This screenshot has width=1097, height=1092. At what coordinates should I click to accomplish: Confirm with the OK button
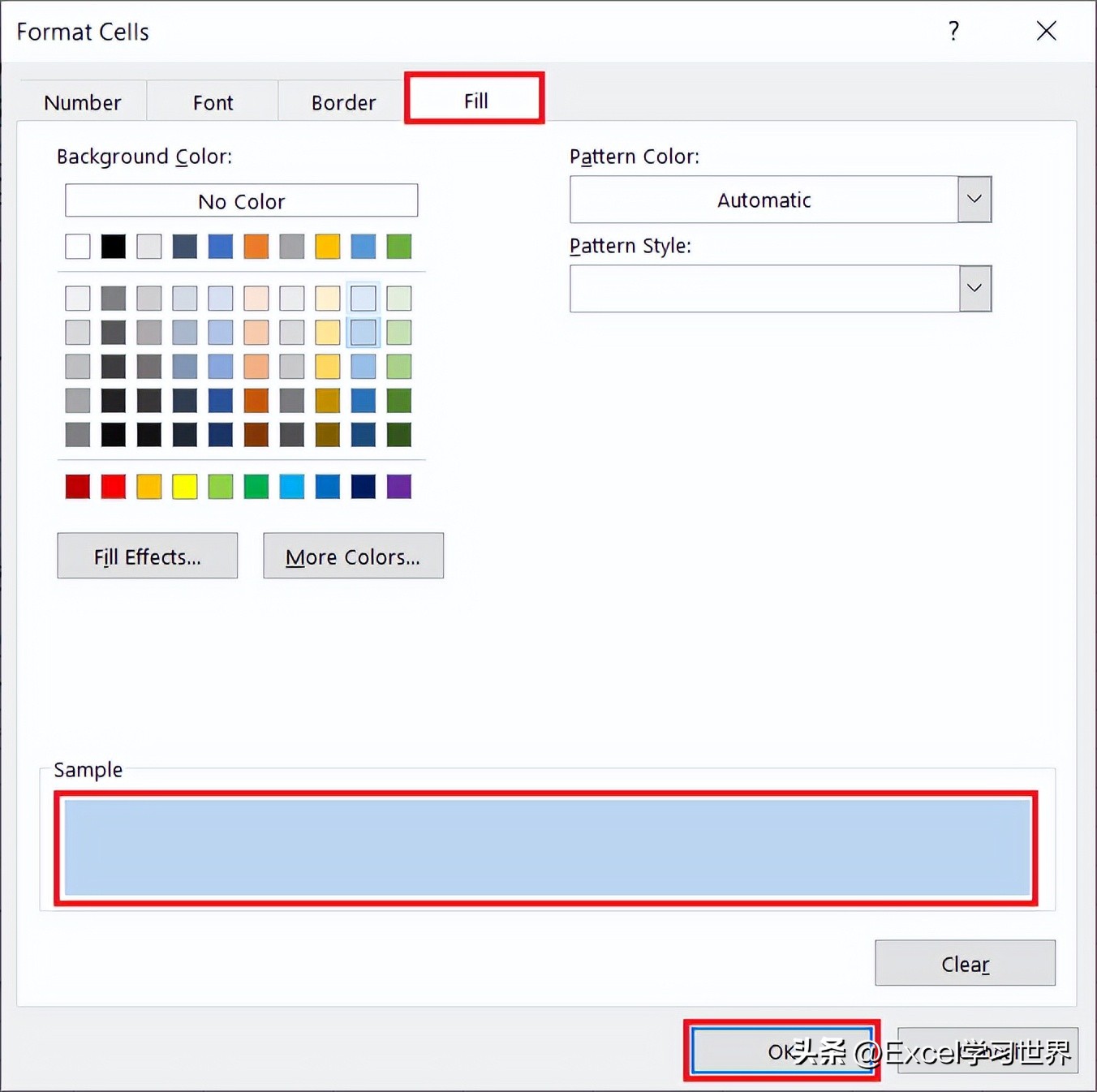click(782, 1051)
